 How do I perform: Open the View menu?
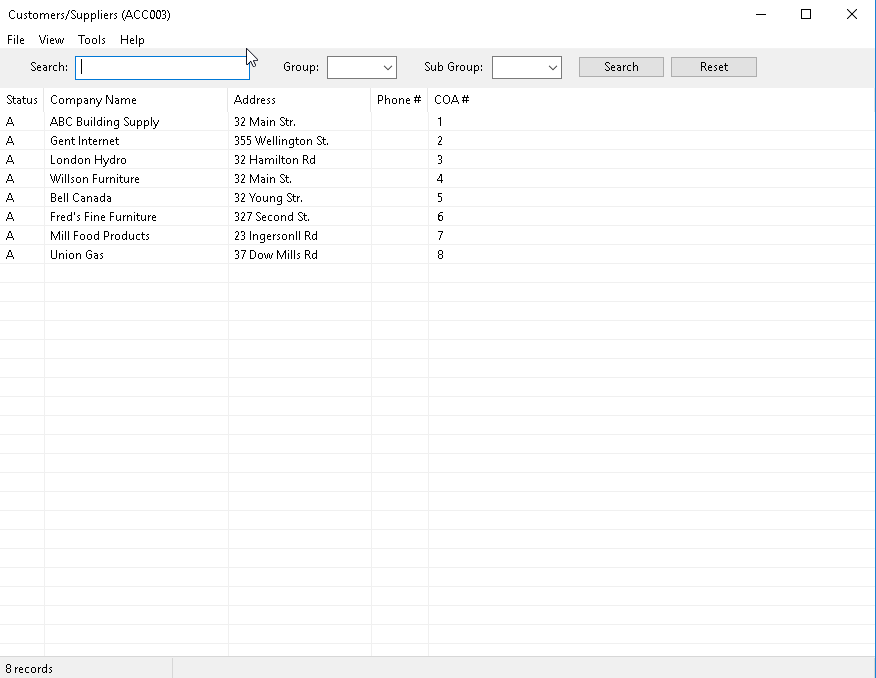(x=51, y=40)
